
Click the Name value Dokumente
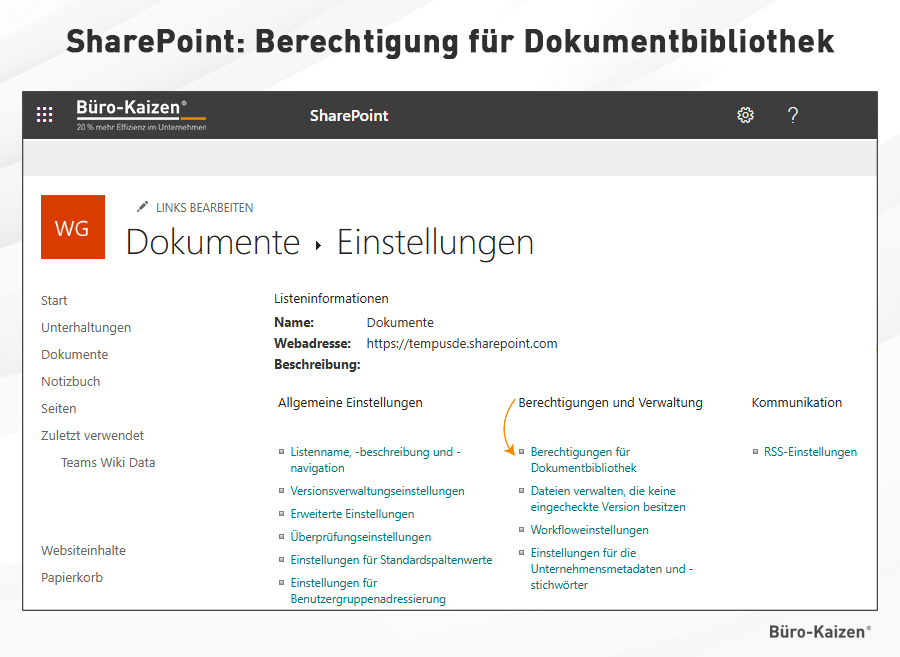400,322
